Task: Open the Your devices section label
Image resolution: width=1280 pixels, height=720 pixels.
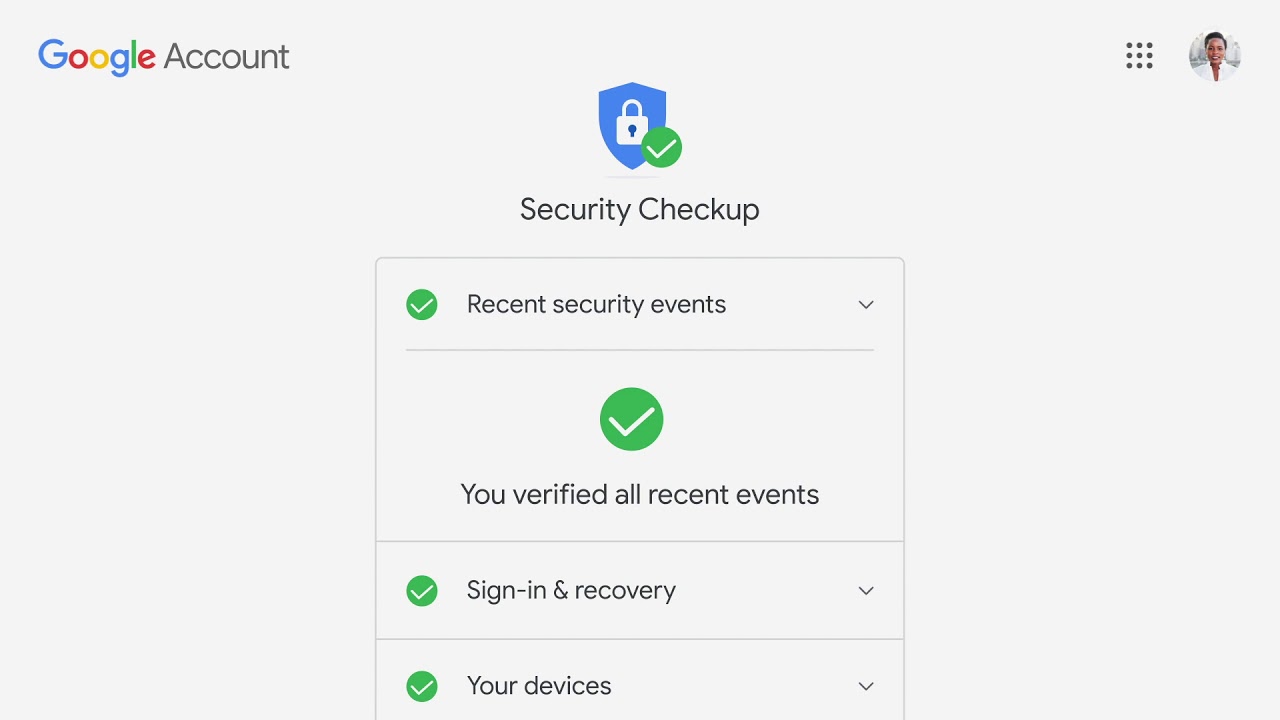Action: [539, 686]
